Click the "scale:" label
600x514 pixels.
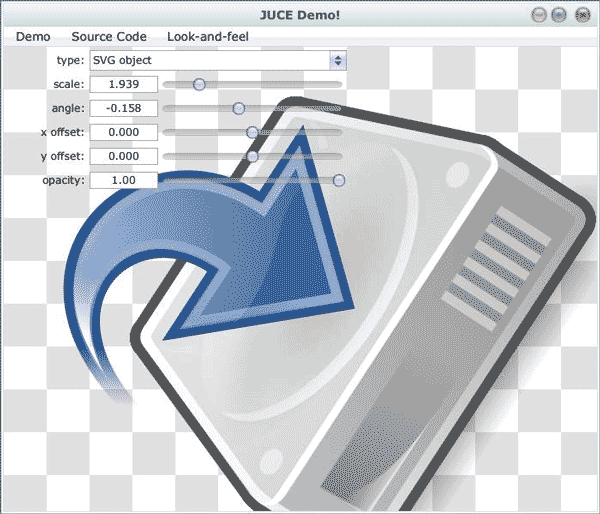pos(68,84)
